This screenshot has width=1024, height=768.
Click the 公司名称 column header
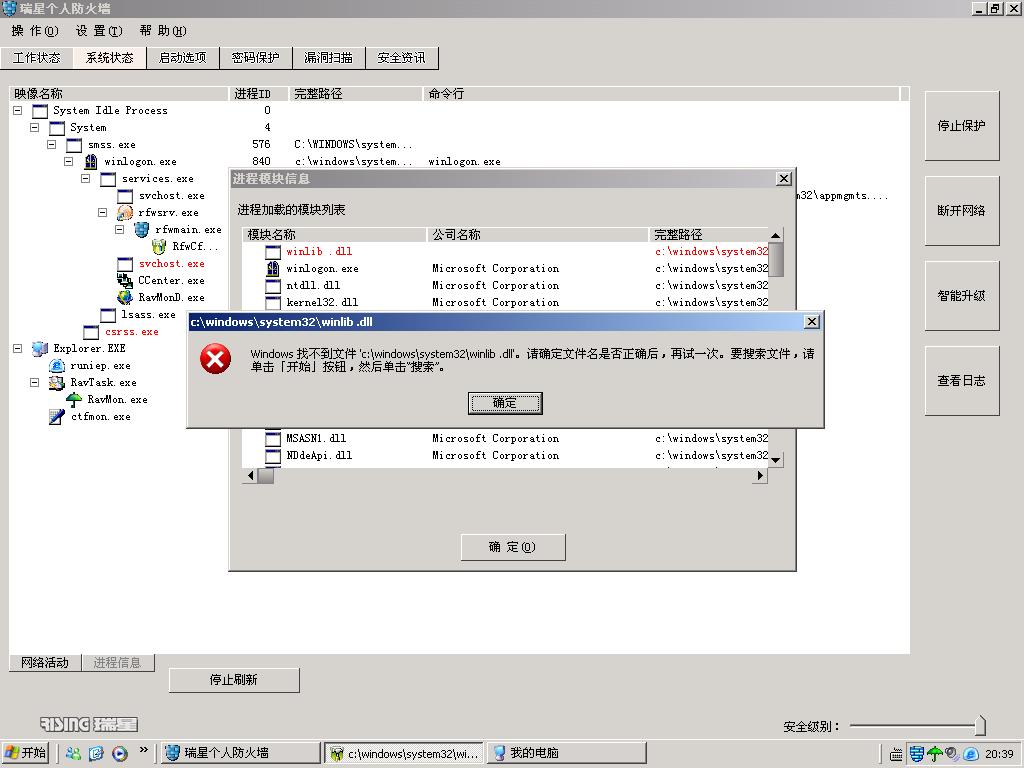click(537, 234)
